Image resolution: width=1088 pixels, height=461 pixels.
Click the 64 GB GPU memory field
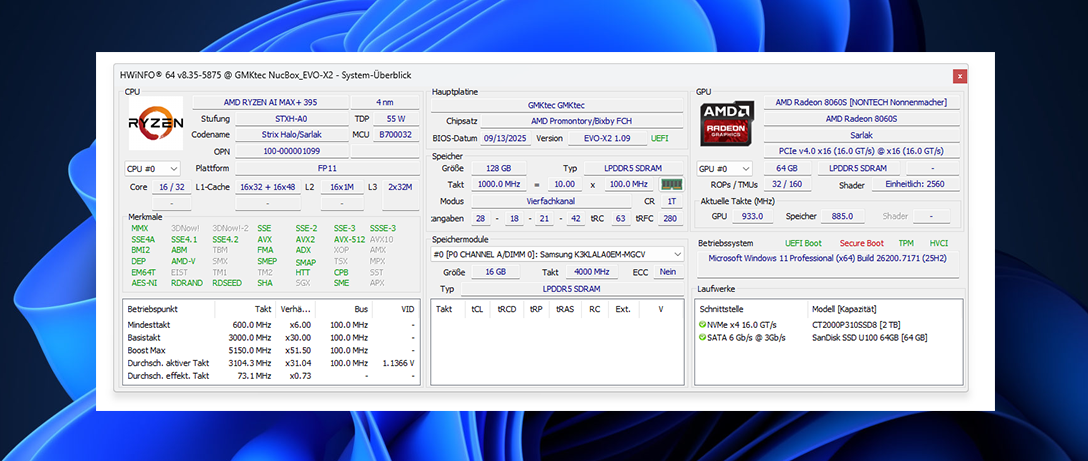(x=787, y=168)
